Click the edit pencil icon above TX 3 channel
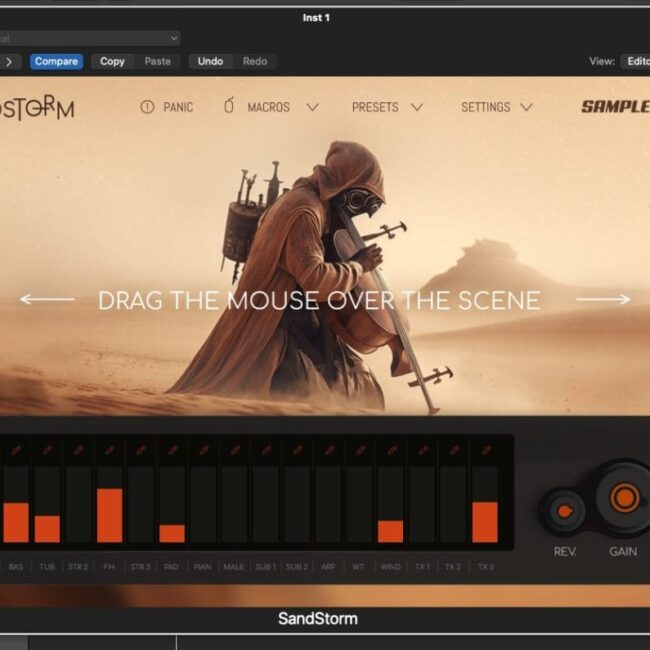This screenshot has width=650, height=650. 485,451
